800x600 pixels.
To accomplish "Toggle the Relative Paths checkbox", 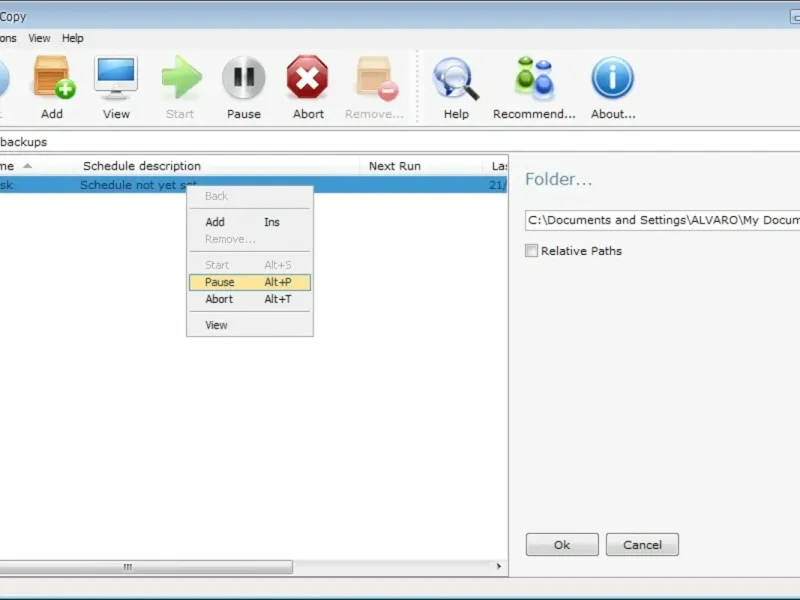I will click(x=531, y=251).
